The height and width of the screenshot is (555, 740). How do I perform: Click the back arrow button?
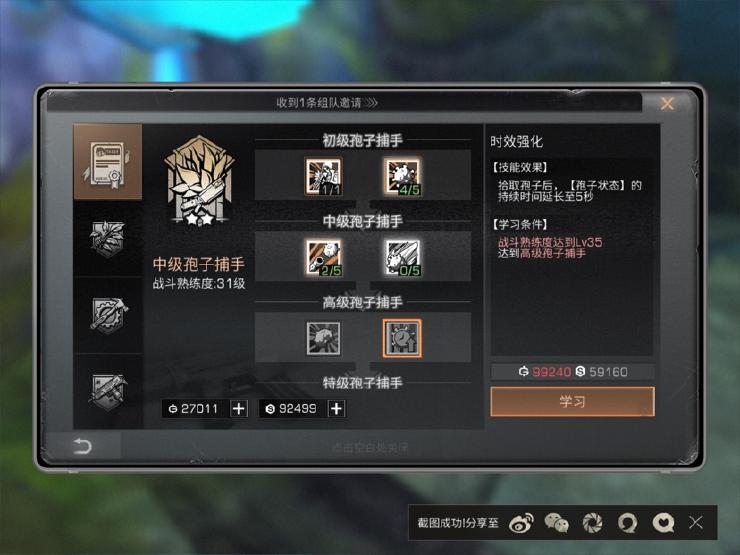[x=82, y=446]
